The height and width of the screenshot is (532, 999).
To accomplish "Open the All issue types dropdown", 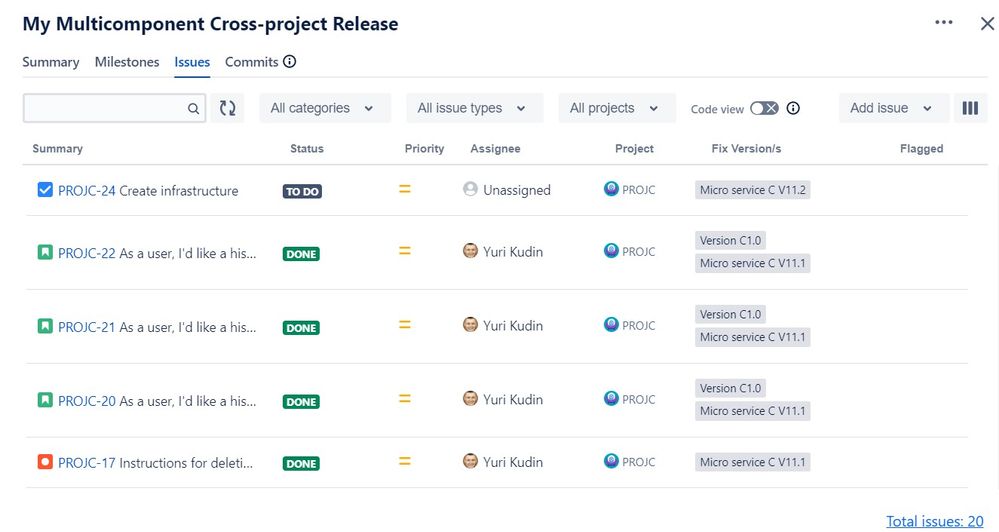I will click(x=474, y=108).
